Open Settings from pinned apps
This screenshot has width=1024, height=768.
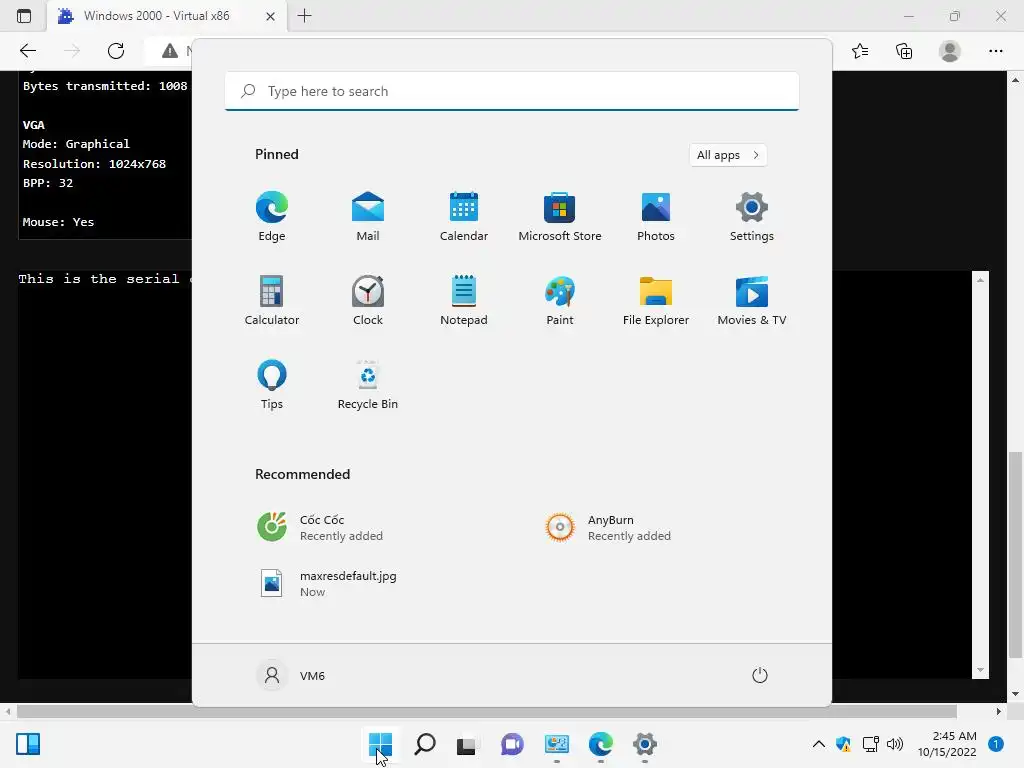pos(752,216)
